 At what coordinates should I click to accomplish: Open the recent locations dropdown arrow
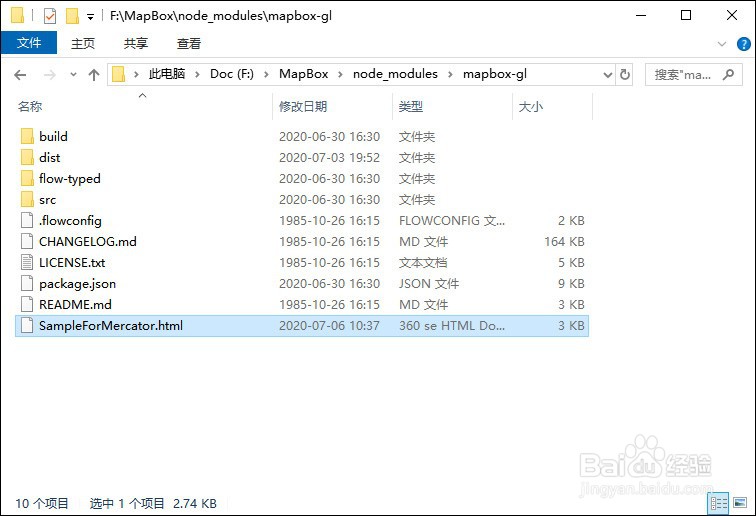[73, 75]
